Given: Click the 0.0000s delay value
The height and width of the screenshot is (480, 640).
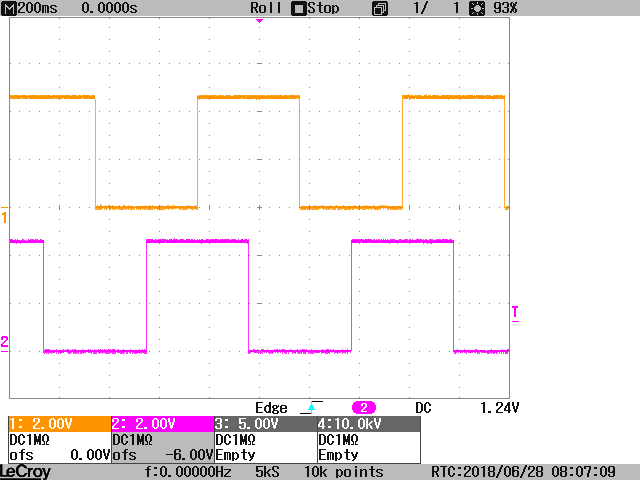Looking at the screenshot, I should tap(109, 8).
